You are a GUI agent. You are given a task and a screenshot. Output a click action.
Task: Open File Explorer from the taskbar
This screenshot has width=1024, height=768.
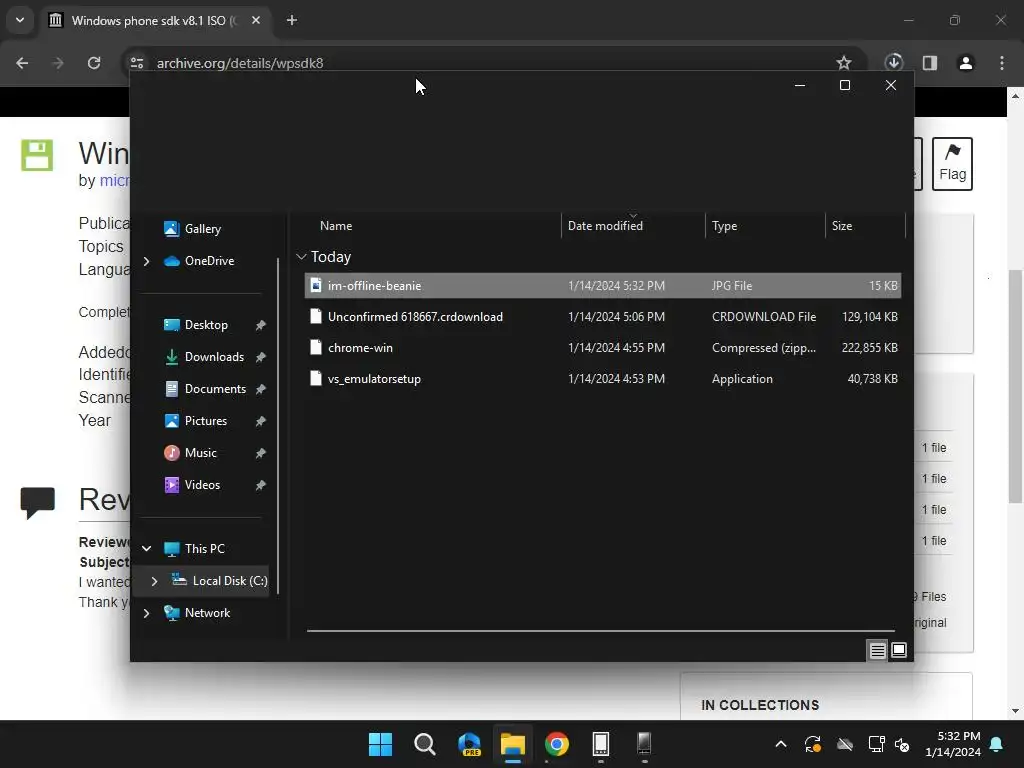513,744
